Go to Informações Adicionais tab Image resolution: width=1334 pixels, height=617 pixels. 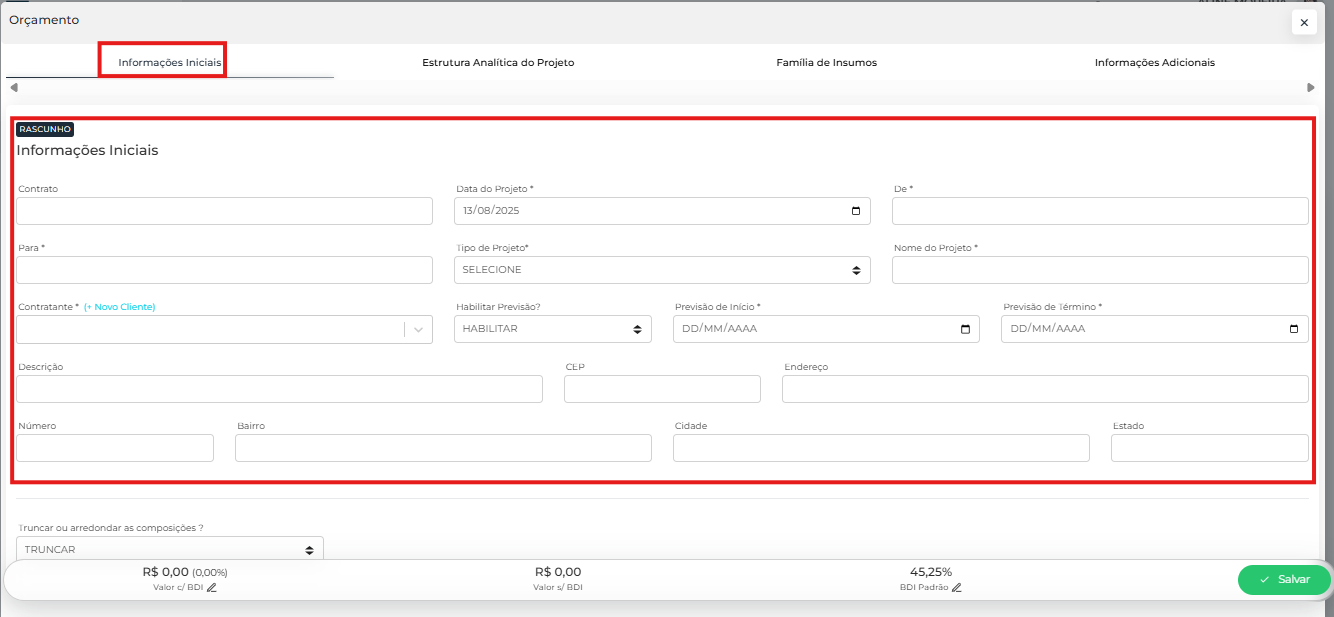1154,62
